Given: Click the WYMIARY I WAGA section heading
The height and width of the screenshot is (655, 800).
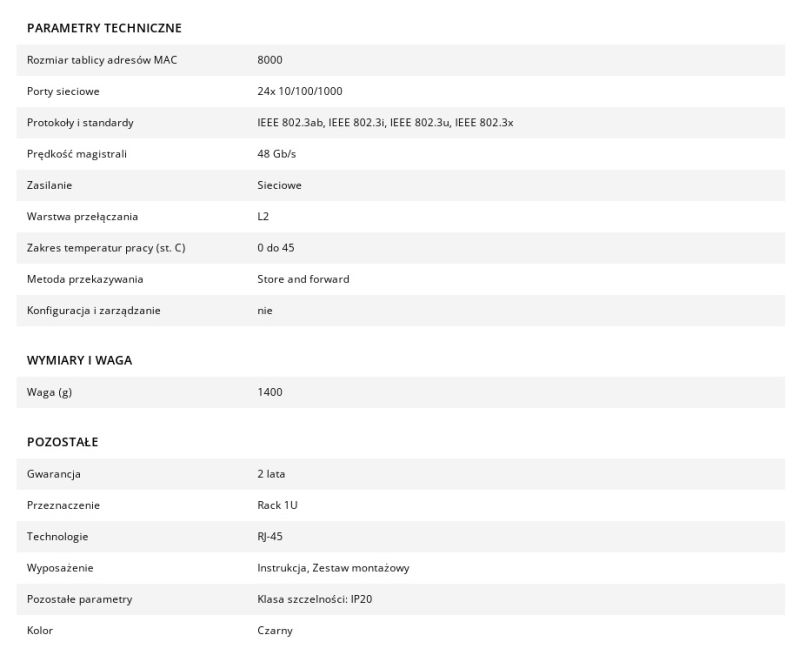Looking at the screenshot, I should pos(79,361).
